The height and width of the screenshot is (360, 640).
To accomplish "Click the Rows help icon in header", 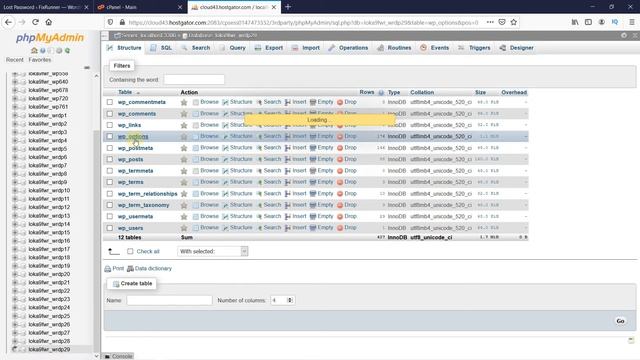I will click(381, 93).
